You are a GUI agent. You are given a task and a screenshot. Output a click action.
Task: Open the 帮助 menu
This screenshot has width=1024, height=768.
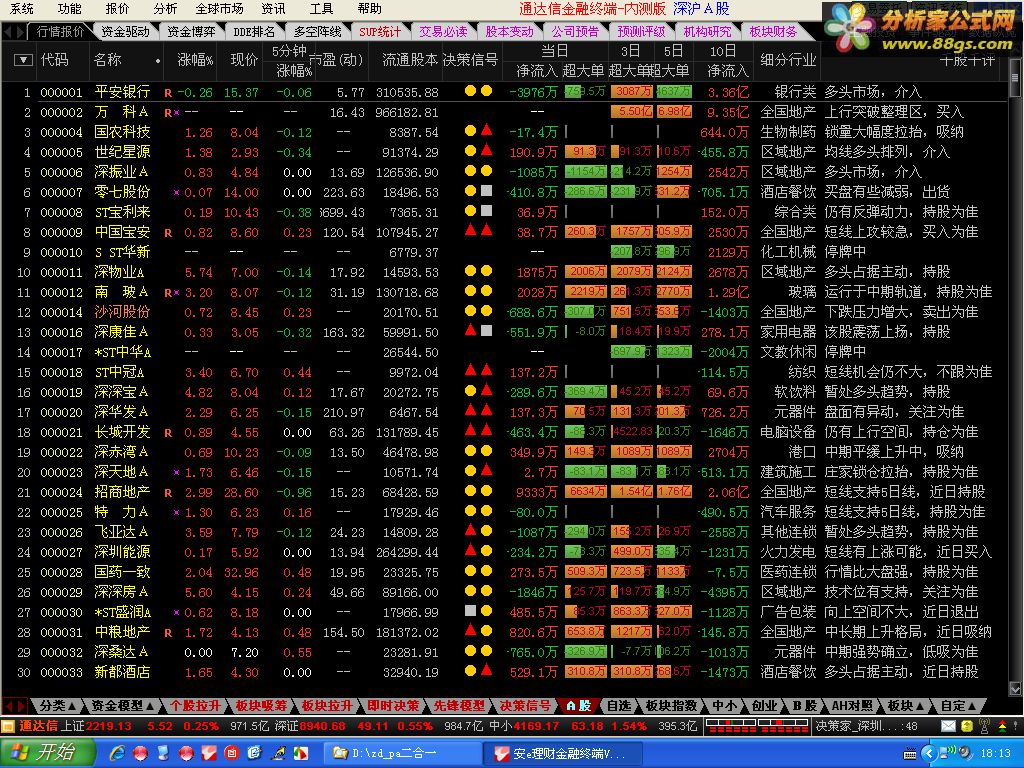tap(370, 9)
